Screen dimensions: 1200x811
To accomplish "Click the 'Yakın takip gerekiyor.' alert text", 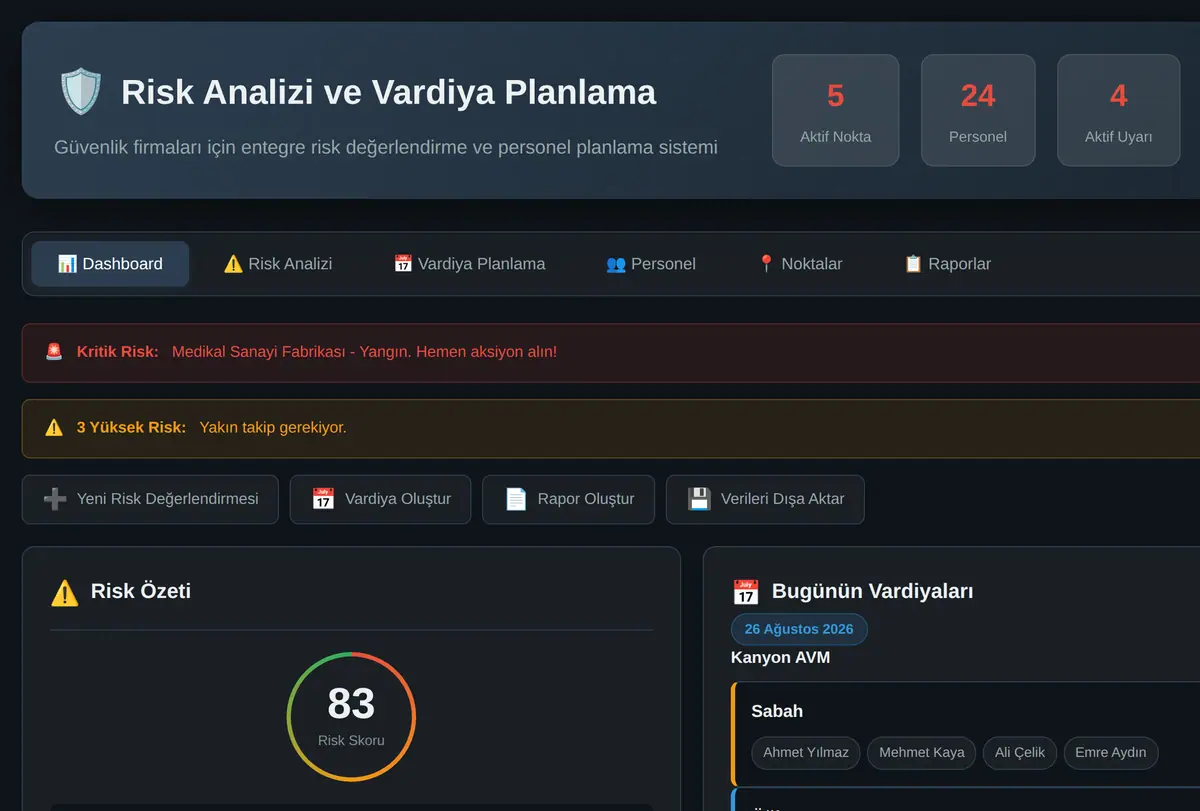I will click(x=273, y=428).
